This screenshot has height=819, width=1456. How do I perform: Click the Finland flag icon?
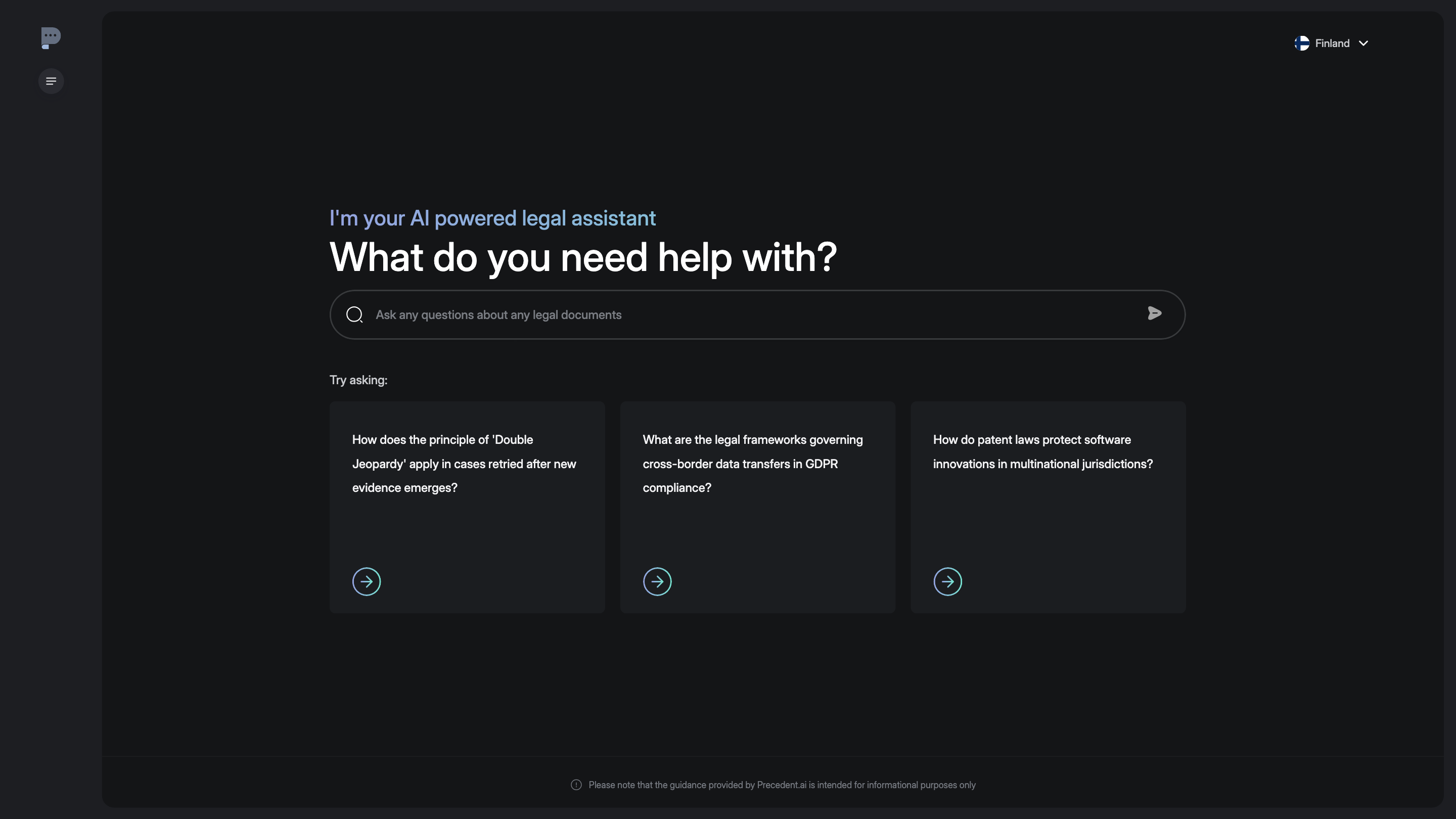[1302, 43]
